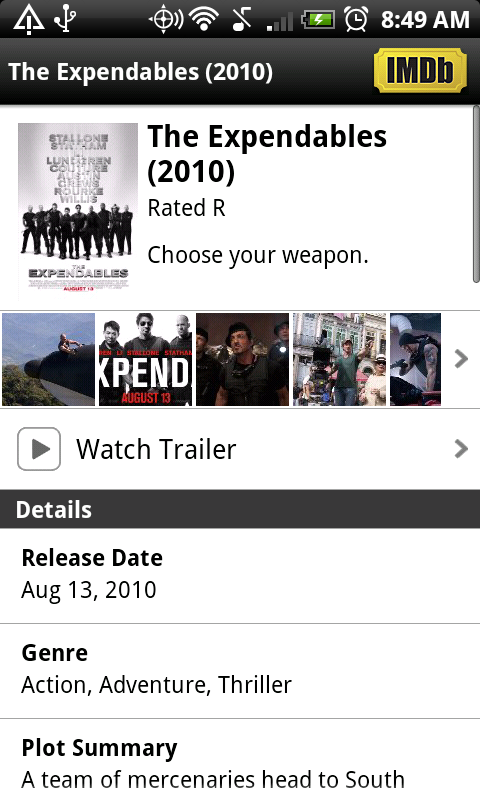Tap the battery charging icon
This screenshot has width=480, height=800.
[x=318, y=20]
